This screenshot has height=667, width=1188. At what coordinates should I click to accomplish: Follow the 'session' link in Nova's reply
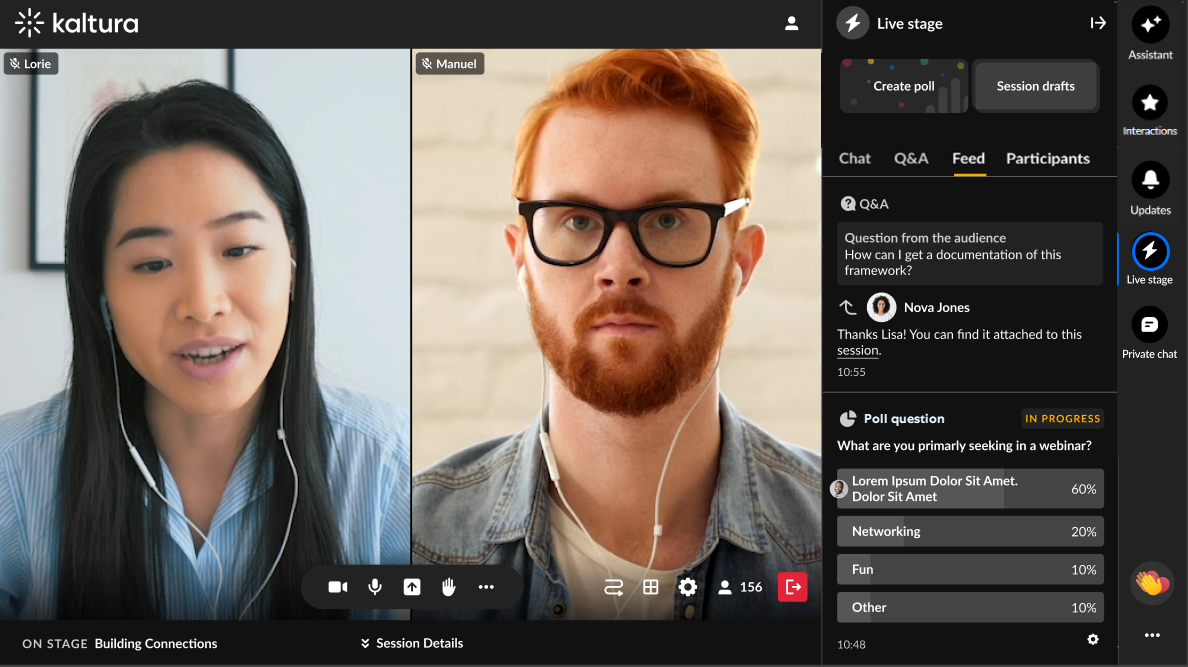pos(858,350)
